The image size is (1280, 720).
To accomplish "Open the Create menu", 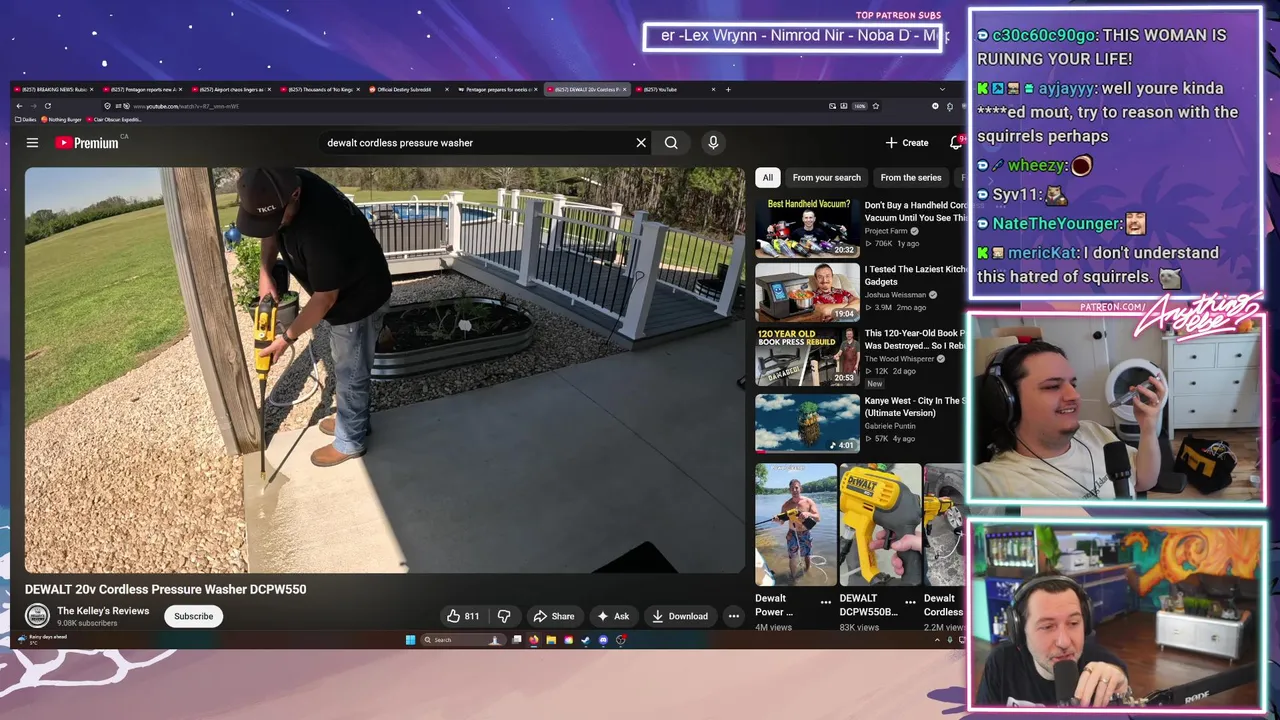I will point(907,143).
